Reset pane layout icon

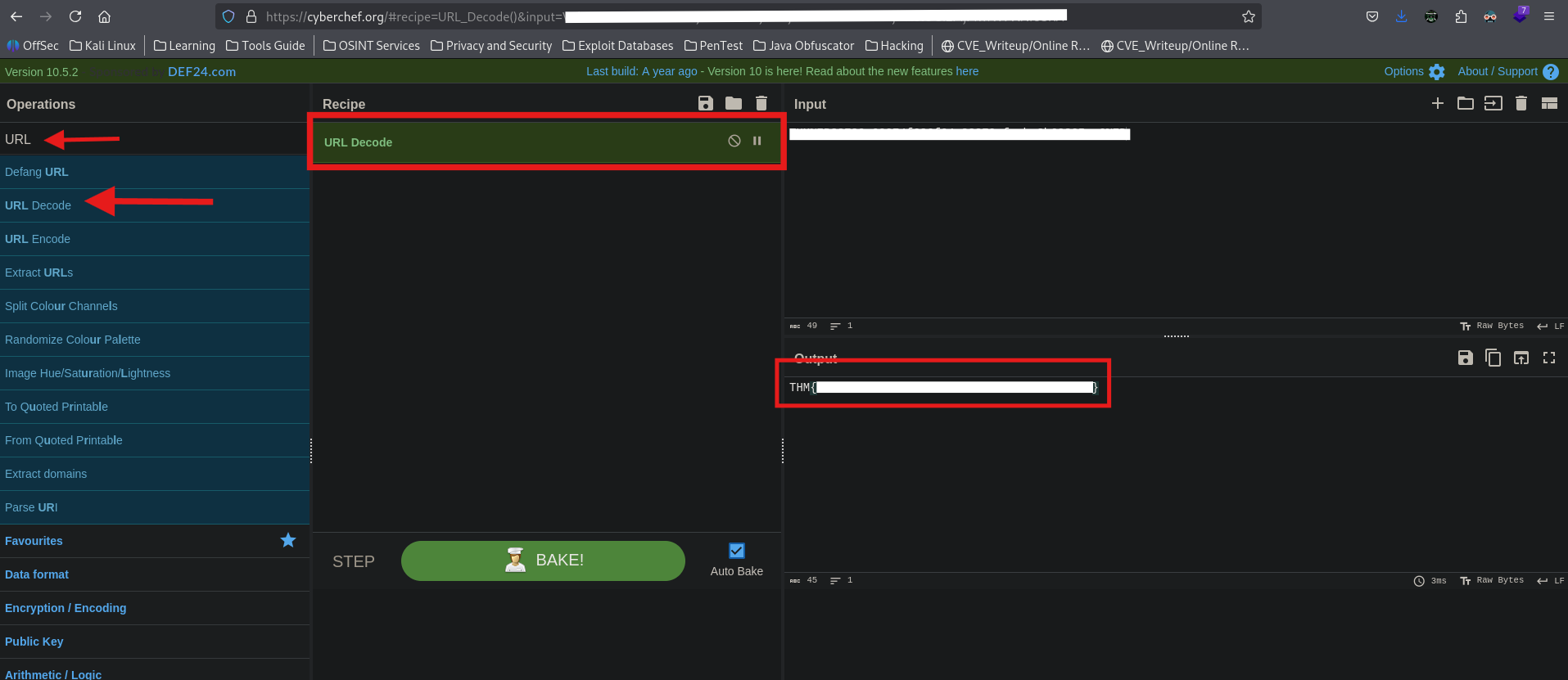(1549, 103)
